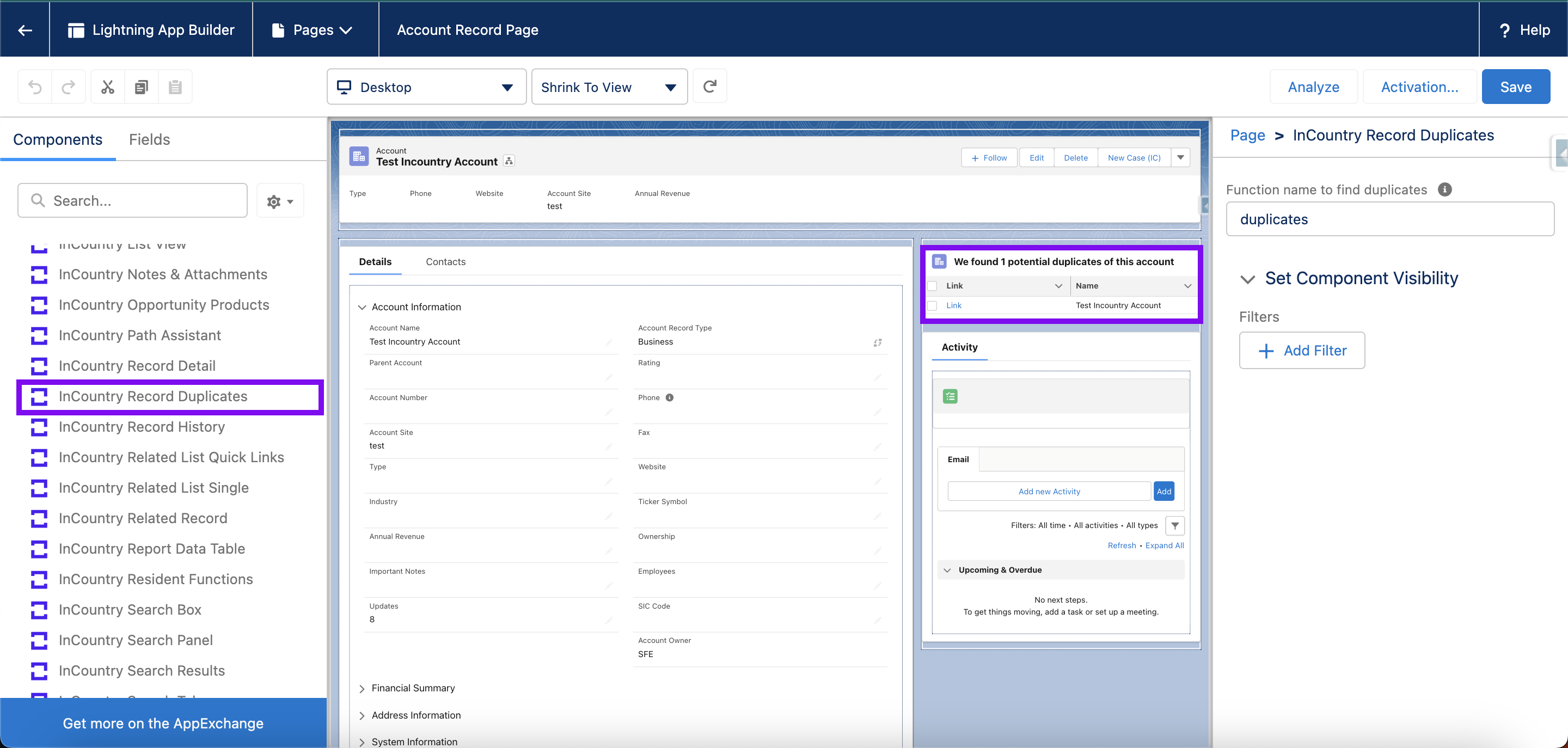Paste the copied component
Screen dimensions: 1568x748
pos(175,87)
